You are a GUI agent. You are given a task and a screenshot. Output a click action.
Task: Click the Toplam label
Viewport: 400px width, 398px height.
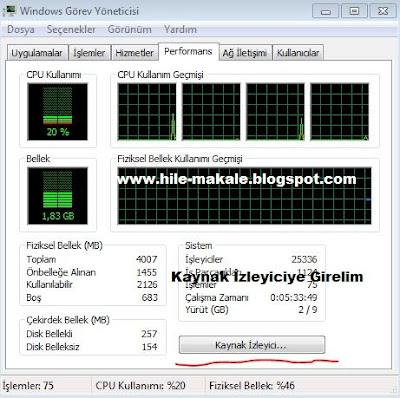pyautogui.click(x=41, y=259)
